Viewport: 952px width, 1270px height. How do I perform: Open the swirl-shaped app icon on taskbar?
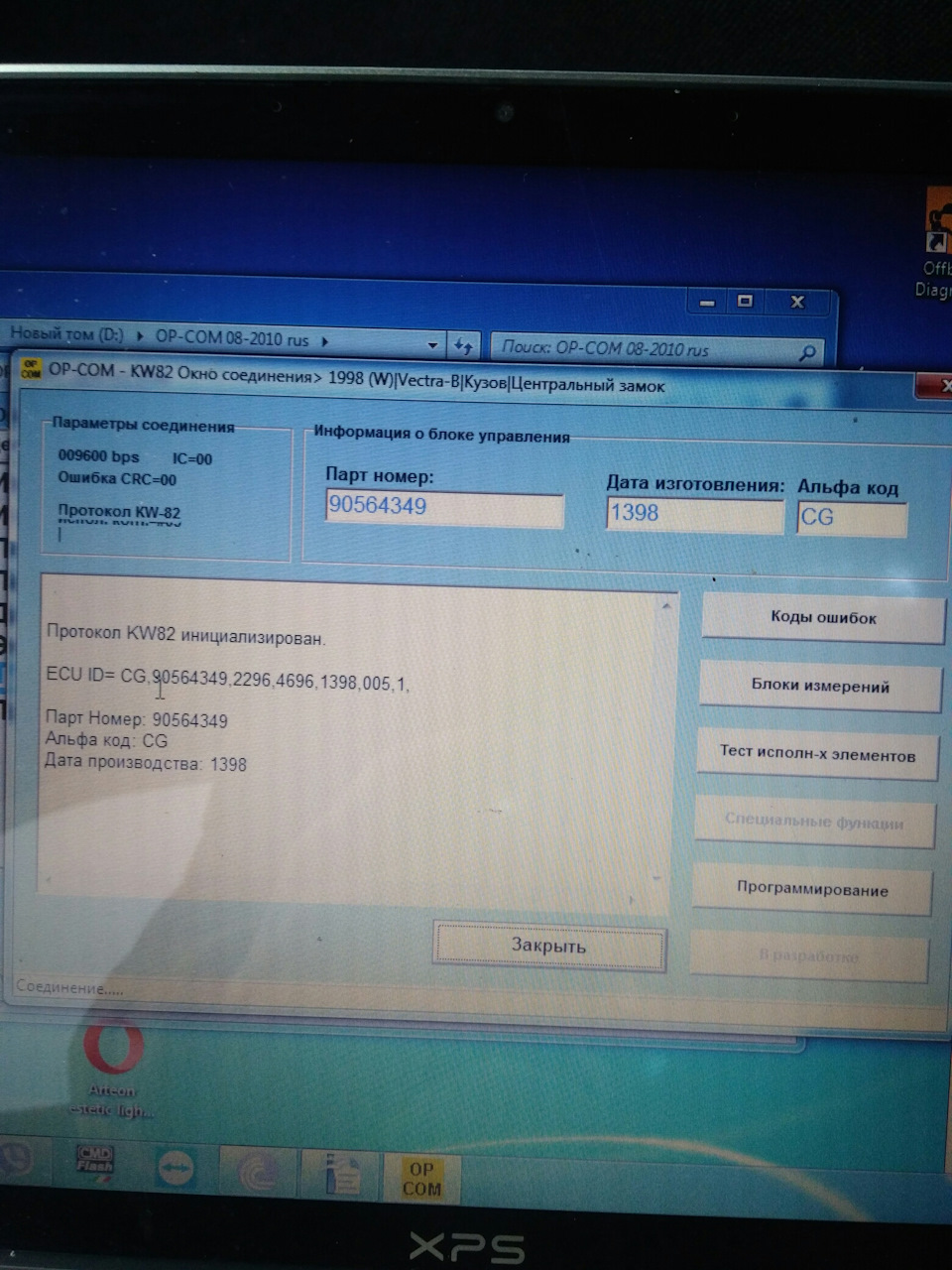tap(258, 1173)
